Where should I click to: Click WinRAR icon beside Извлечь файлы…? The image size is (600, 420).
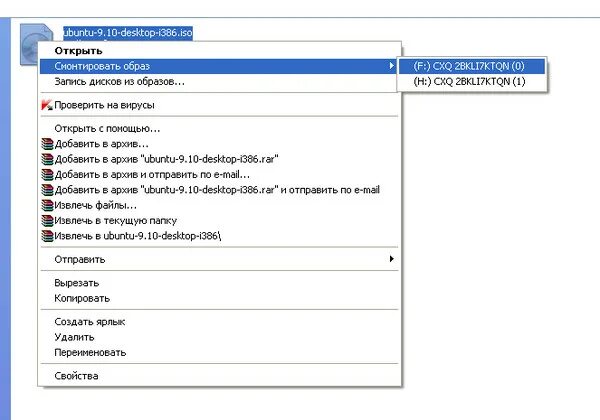pos(47,205)
